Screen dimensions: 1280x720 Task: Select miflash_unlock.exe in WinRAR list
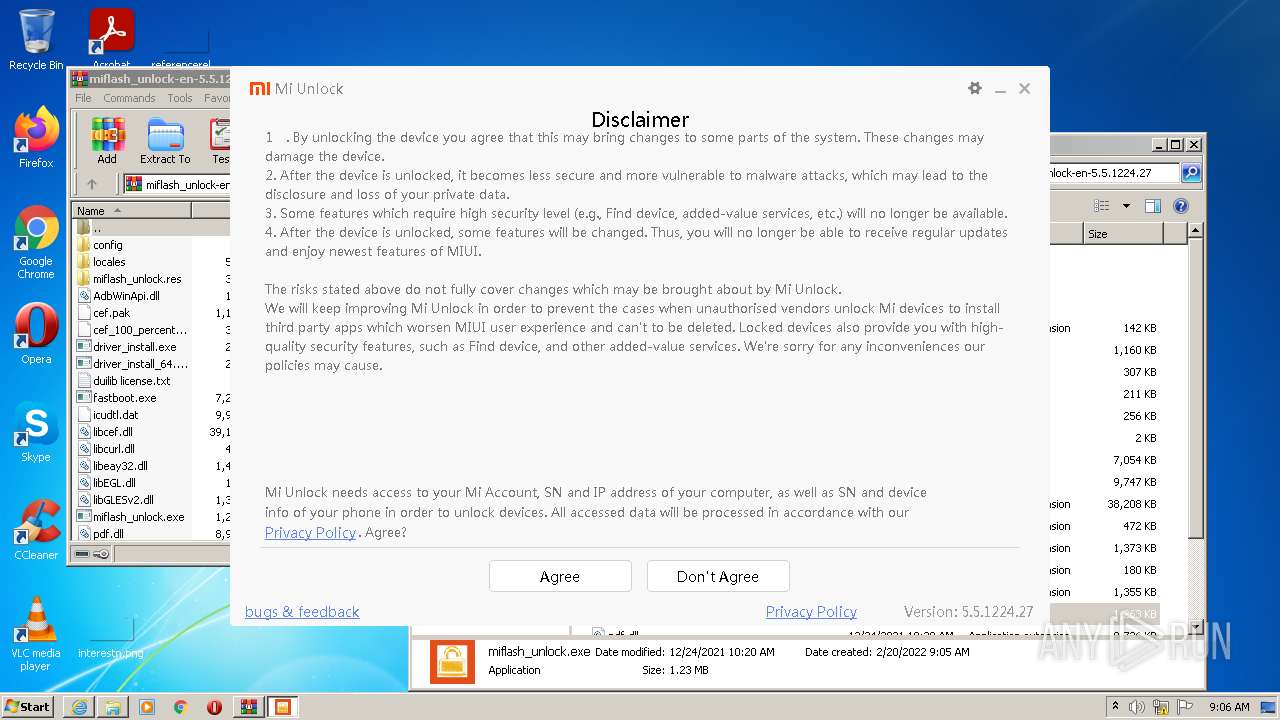click(138, 516)
